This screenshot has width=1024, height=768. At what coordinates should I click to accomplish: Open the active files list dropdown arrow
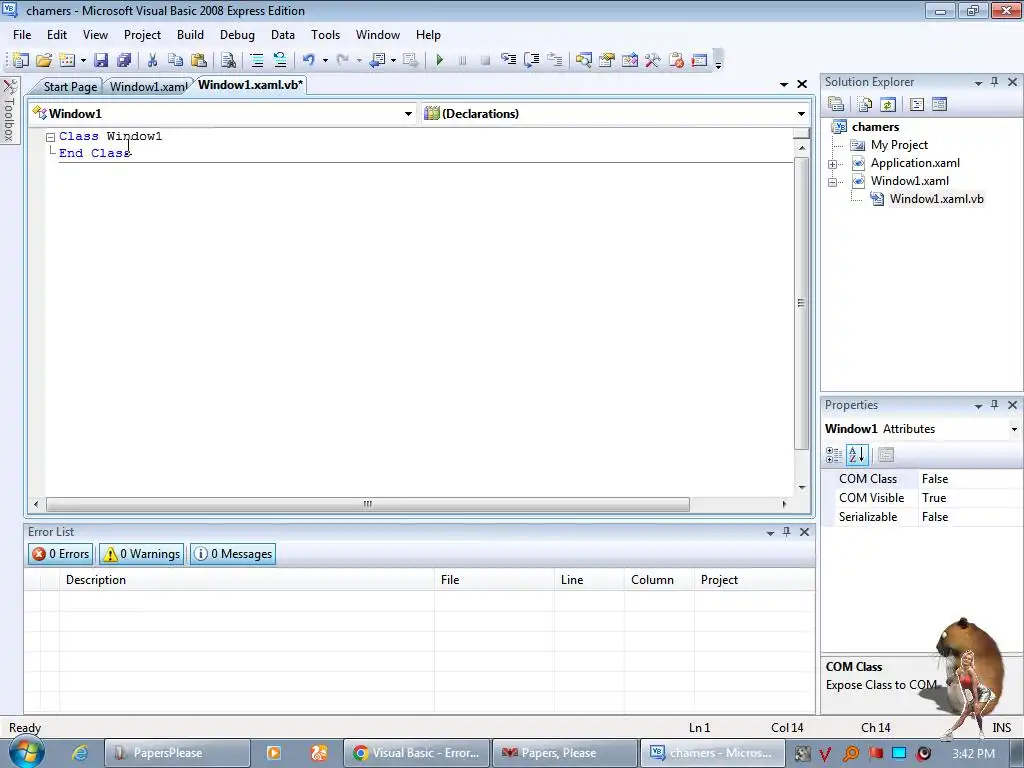point(784,84)
